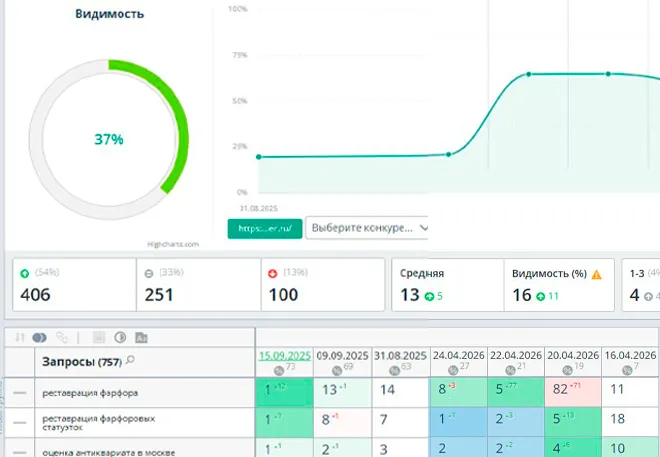
Task: Open search magnifier next to Запросы
Action: click(x=130, y=359)
